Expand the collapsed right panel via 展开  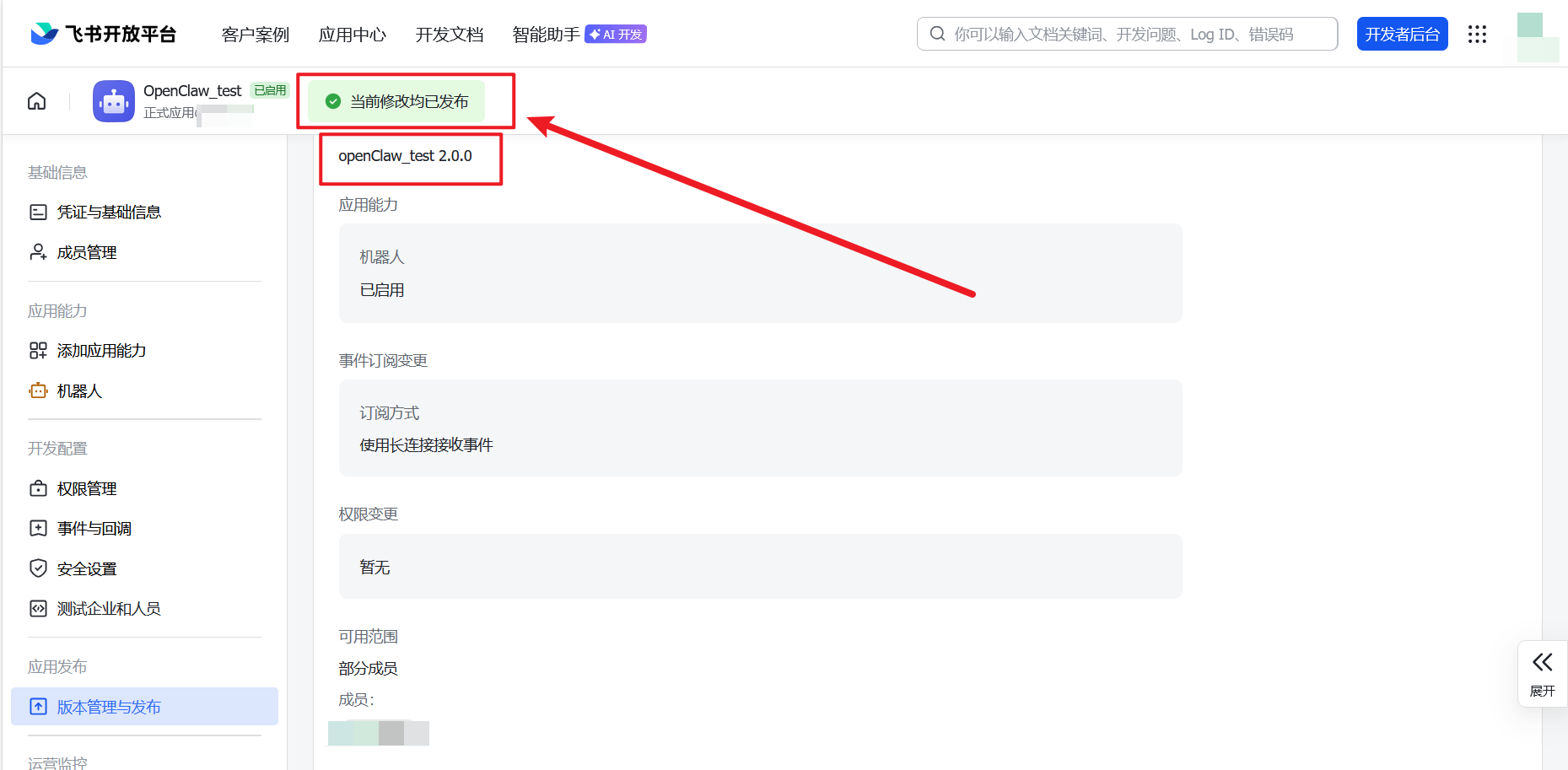[x=1543, y=673]
